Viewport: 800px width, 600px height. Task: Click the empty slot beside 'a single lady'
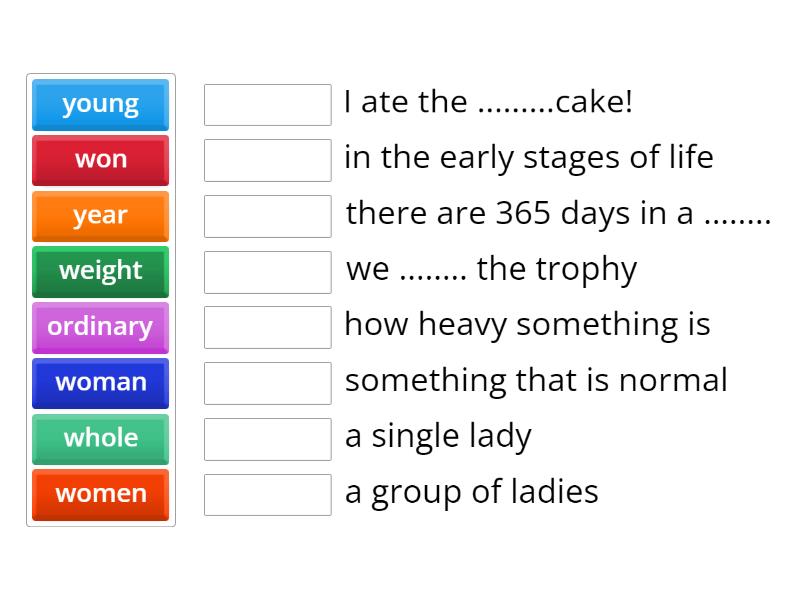[x=267, y=439]
